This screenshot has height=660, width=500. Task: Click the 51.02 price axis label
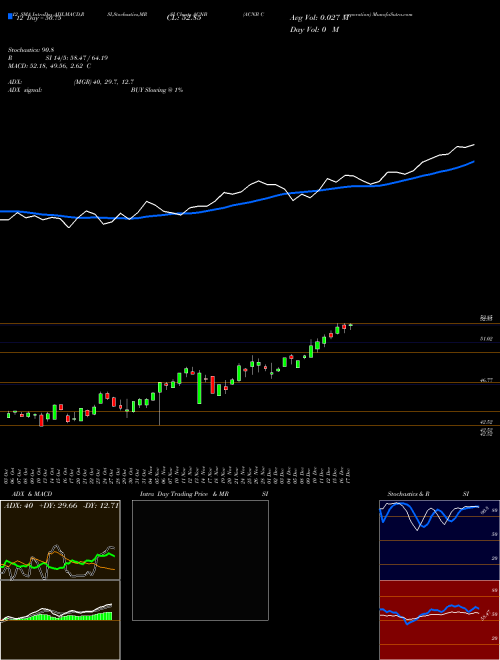[486, 338]
